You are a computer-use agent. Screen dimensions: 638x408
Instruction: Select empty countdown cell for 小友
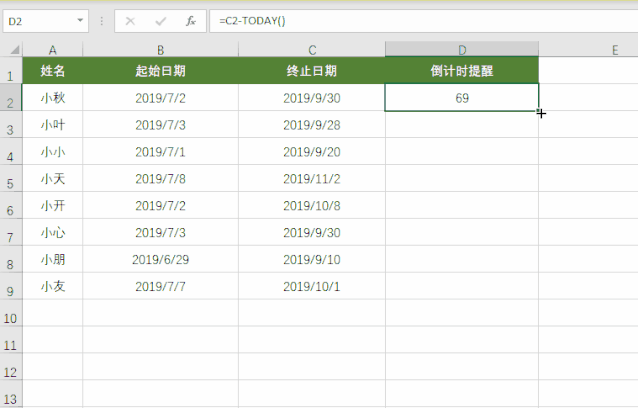click(x=462, y=286)
